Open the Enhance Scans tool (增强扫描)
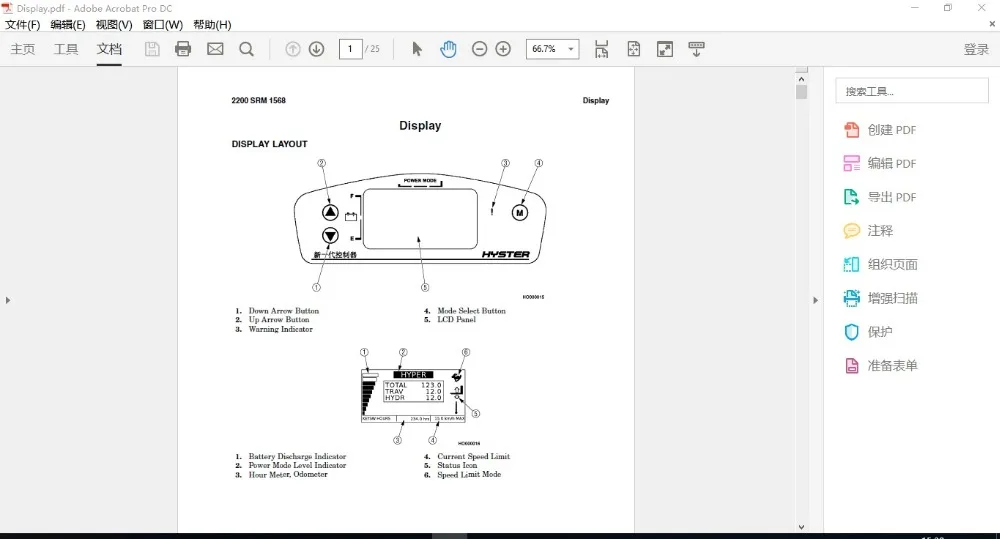This screenshot has width=1000, height=539. (x=881, y=298)
